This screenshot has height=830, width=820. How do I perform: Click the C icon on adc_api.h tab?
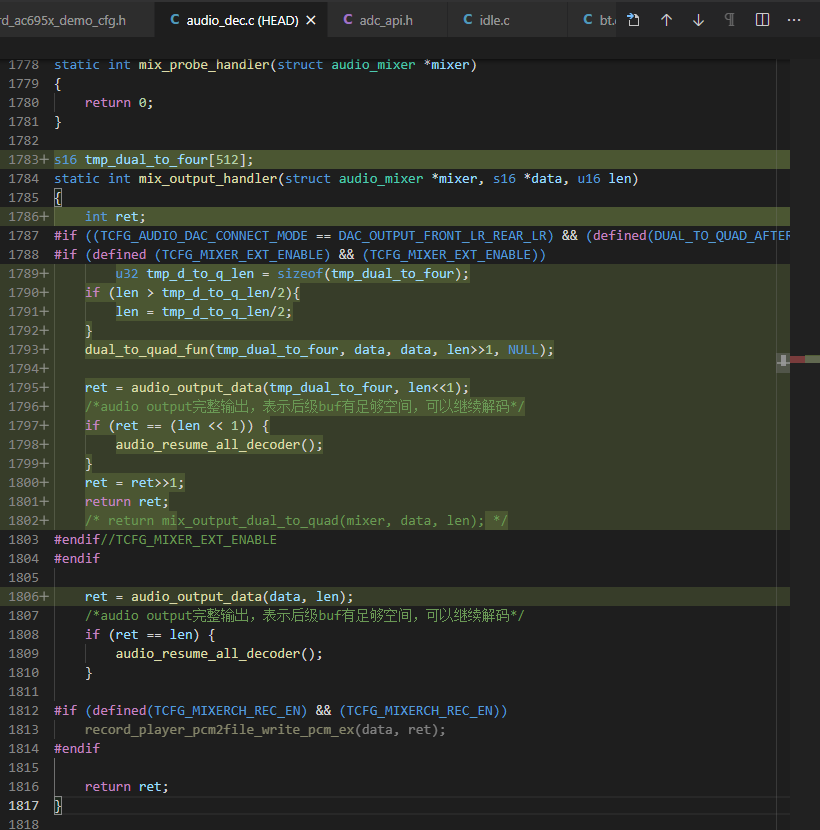[348, 20]
